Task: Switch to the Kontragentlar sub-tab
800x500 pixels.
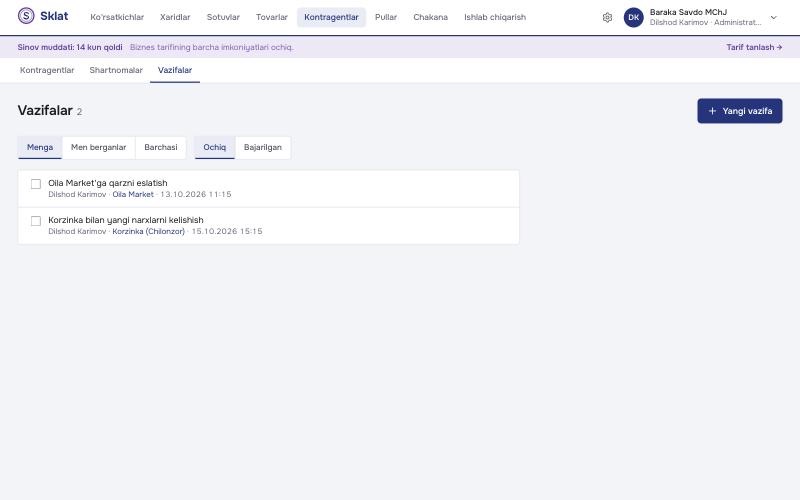Action: [x=47, y=70]
